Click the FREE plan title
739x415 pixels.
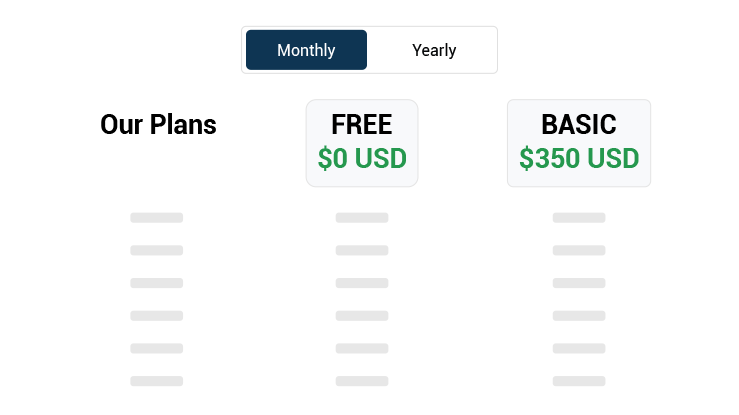click(x=362, y=125)
